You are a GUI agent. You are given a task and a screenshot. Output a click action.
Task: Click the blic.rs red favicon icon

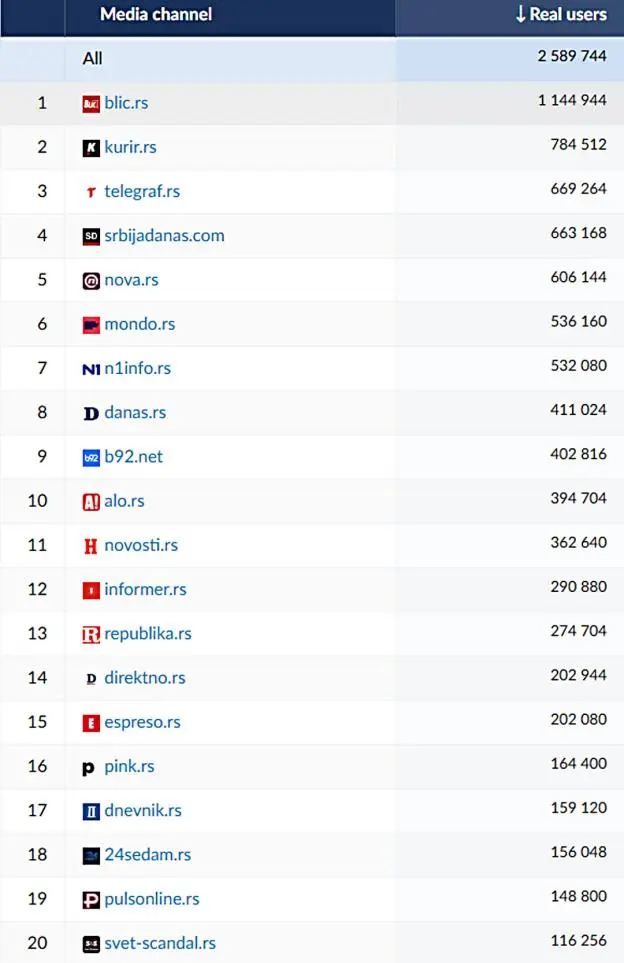click(91, 104)
